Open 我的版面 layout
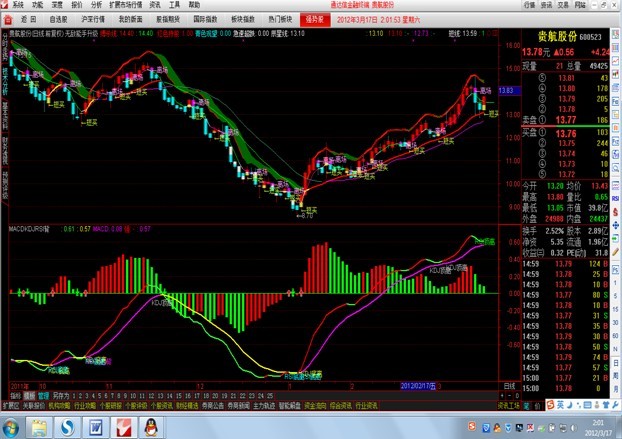This screenshot has height=439, width=622. pos(131,19)
